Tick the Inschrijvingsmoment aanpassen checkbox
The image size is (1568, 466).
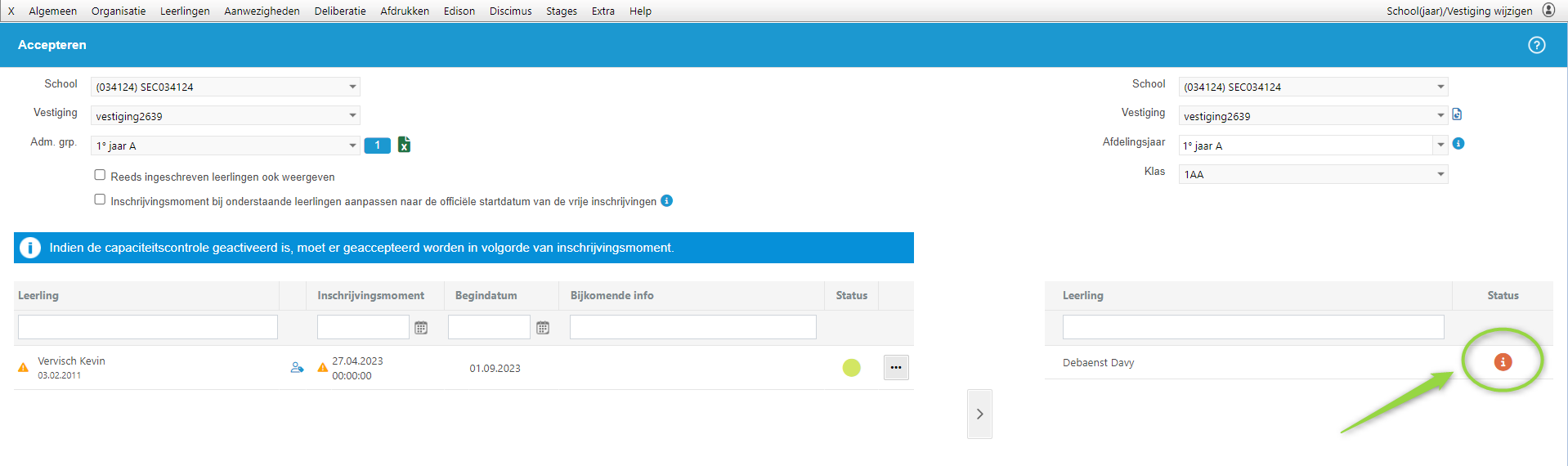click(x=100, y=199)
